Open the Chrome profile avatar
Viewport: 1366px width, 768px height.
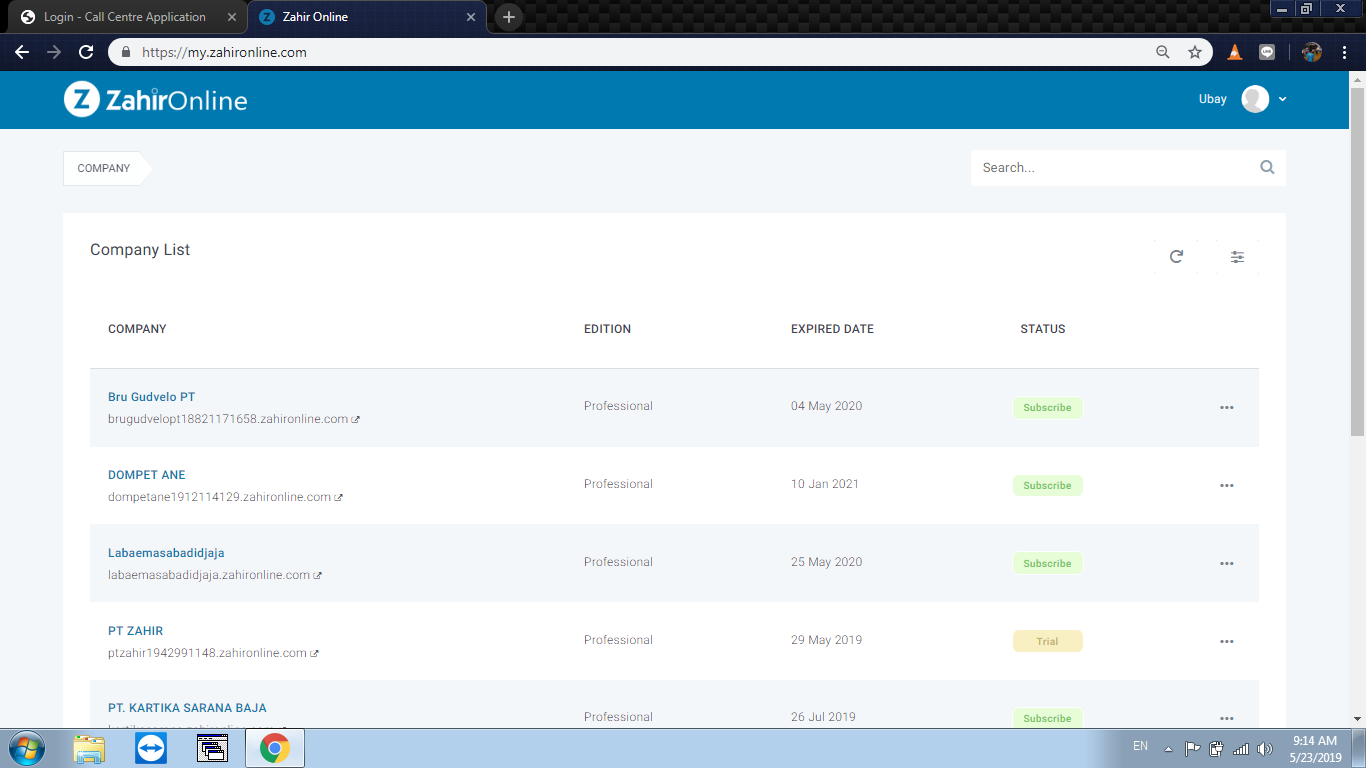click(x=1312, y=52)
